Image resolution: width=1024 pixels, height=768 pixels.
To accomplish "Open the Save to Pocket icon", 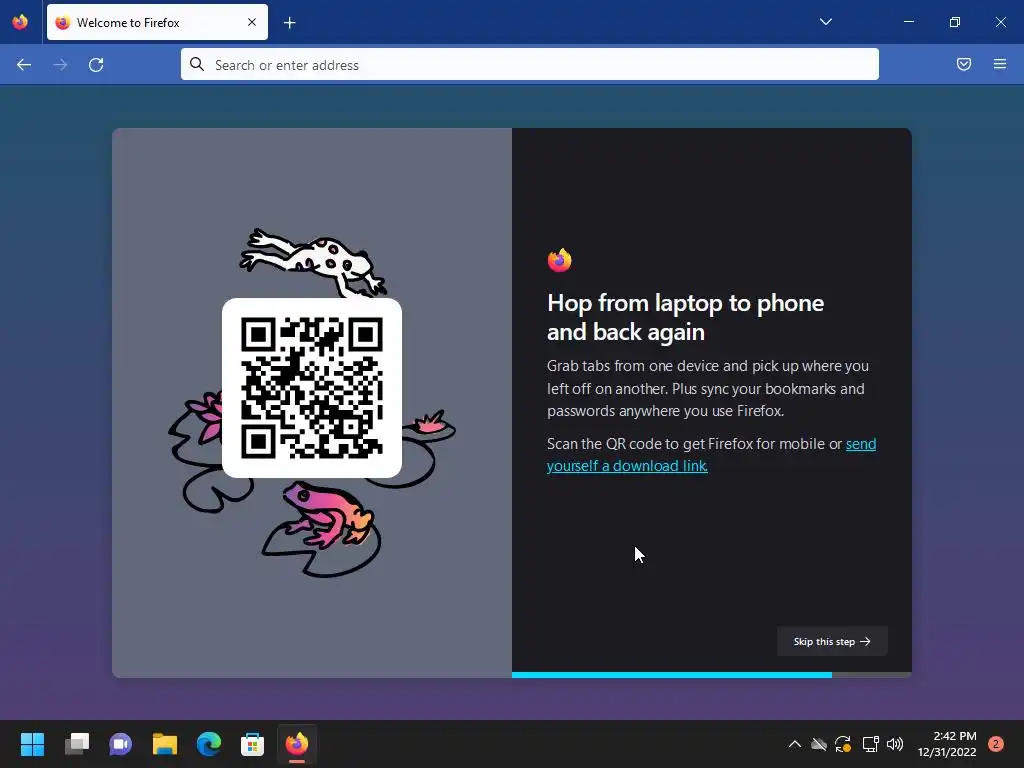I will click(964, 64).
